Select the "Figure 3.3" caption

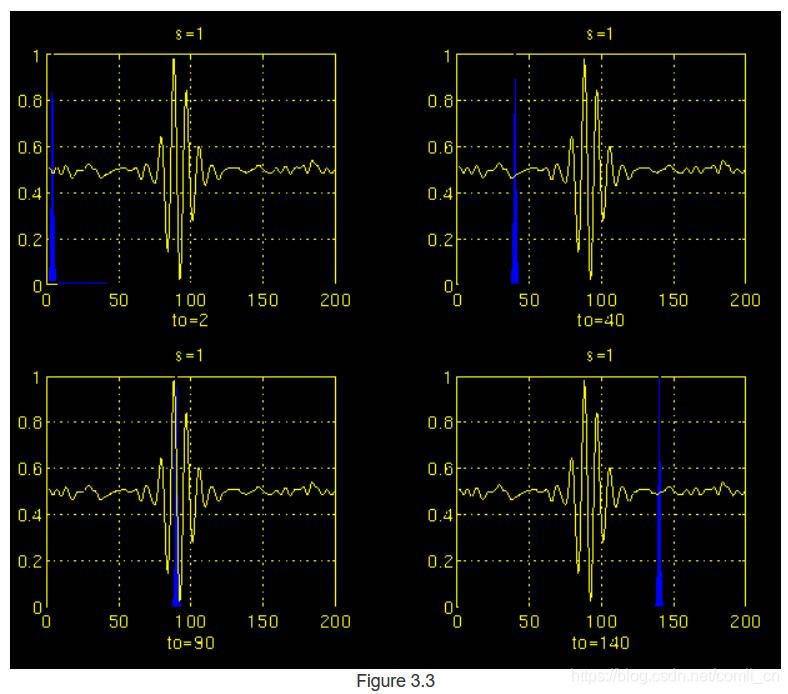395,681
